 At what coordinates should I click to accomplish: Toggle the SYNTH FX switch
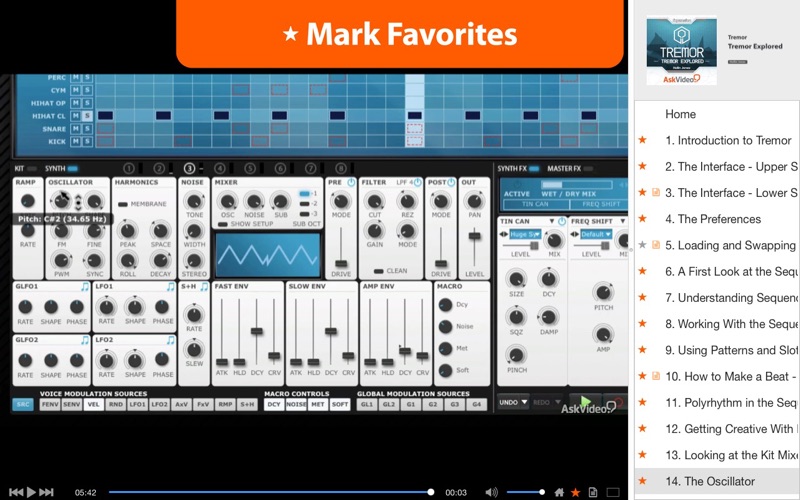point(534,168)
